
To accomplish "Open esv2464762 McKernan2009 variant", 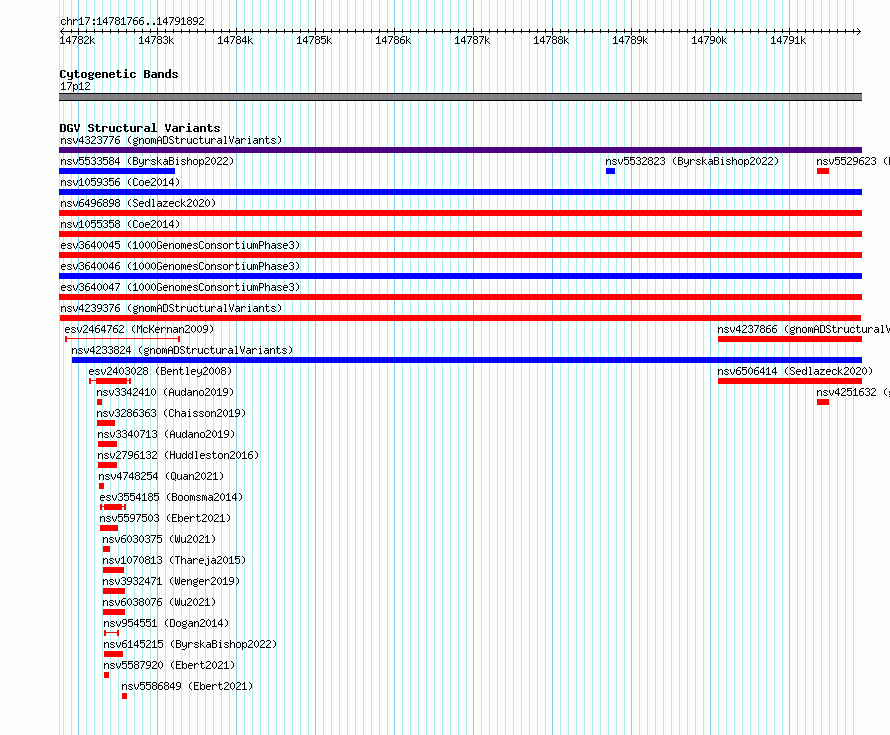I will (139, 329).
